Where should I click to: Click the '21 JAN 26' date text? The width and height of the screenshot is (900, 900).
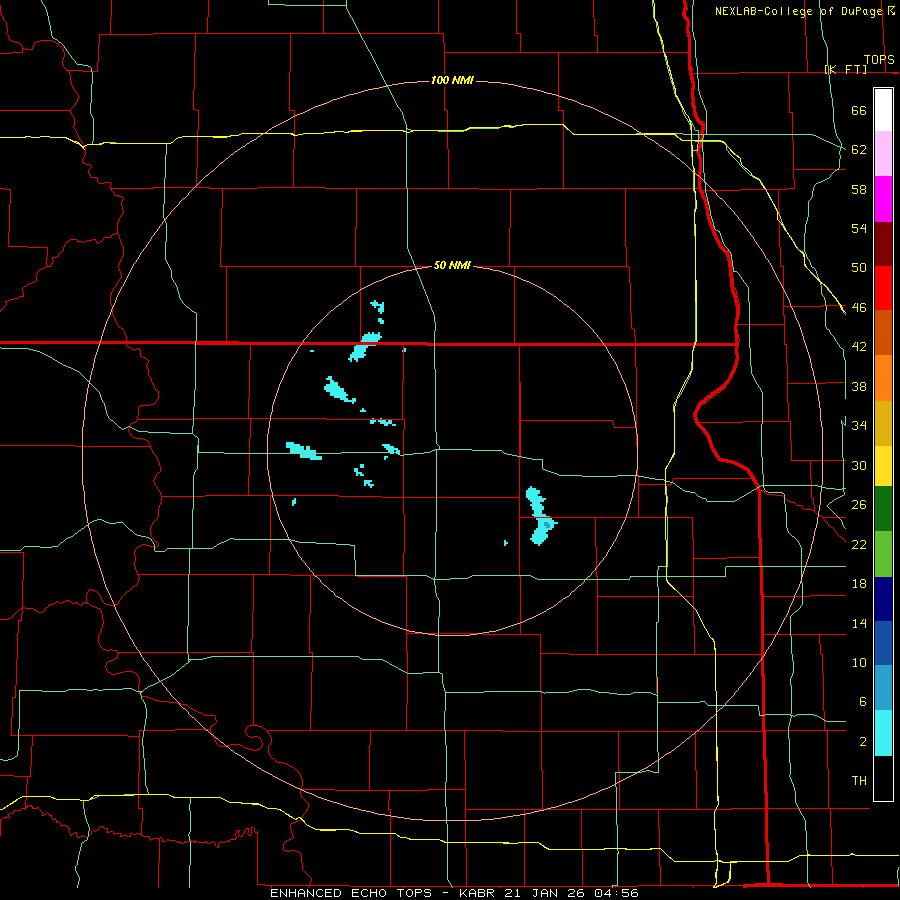pos(545,893)
